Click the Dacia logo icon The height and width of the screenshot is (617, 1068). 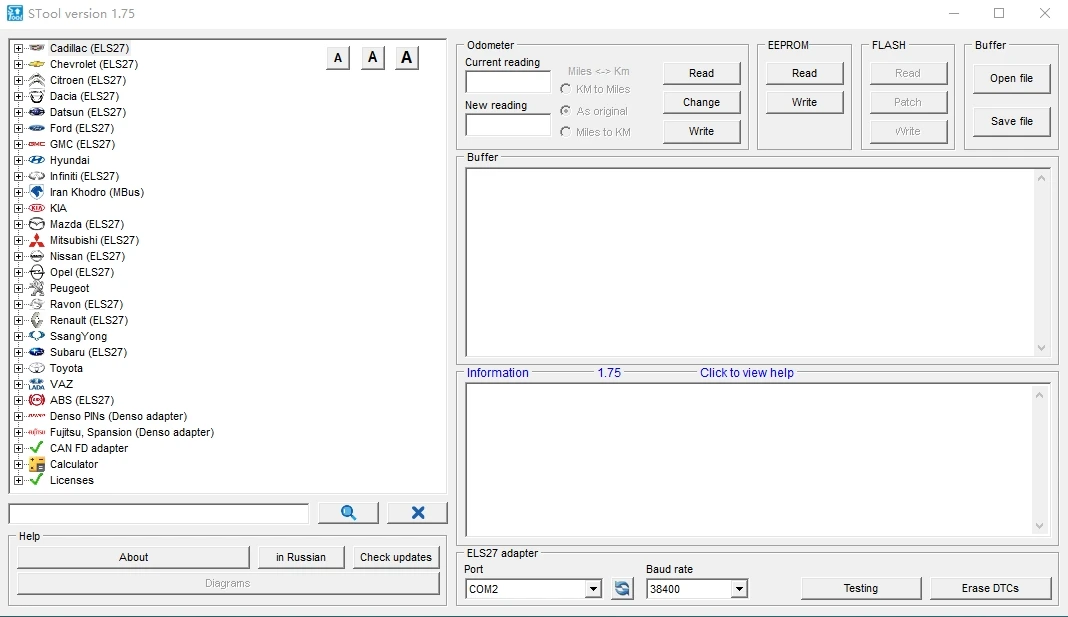point(37,96)
